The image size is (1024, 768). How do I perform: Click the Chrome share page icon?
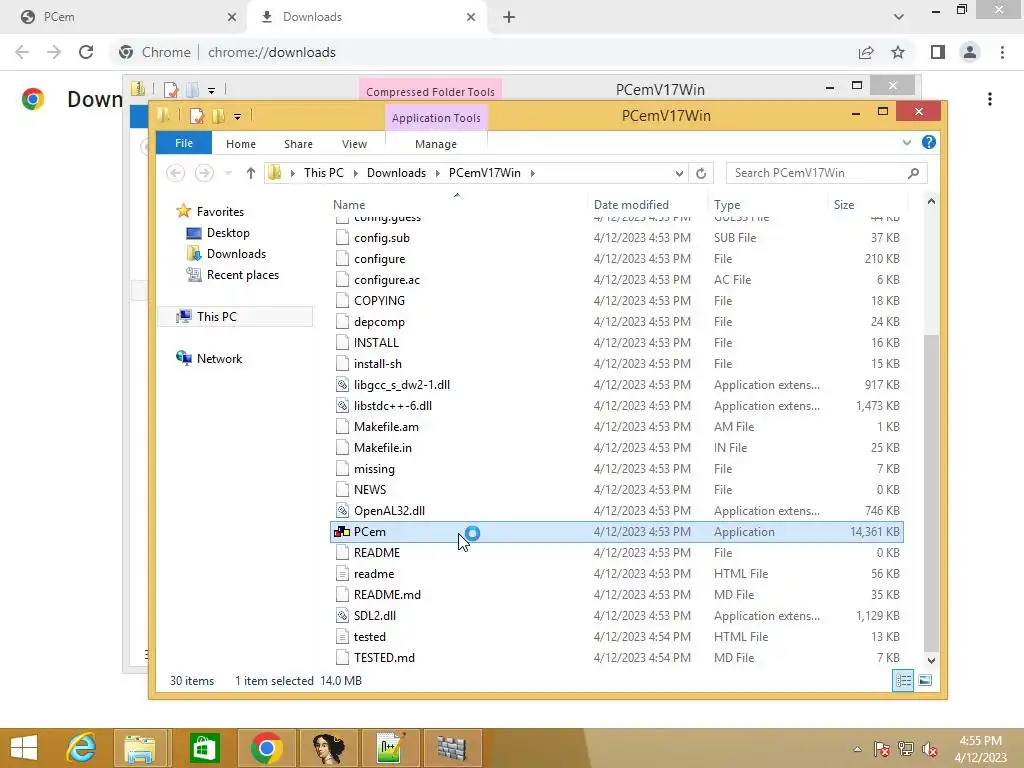pos(866,52)
